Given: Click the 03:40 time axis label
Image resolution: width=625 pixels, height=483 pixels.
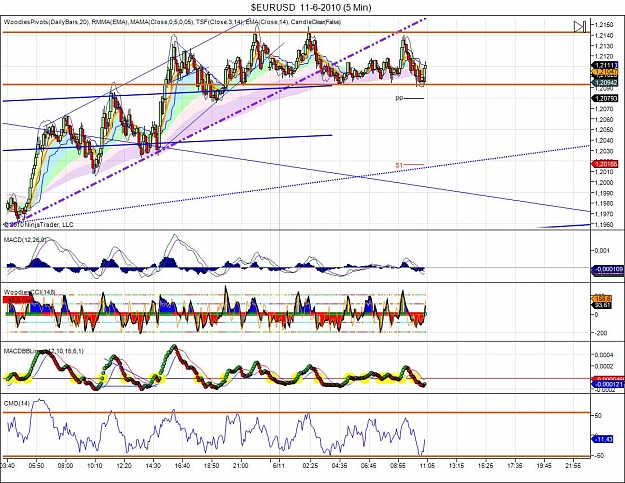Looking at the screenshot, I should coord(8,465).
